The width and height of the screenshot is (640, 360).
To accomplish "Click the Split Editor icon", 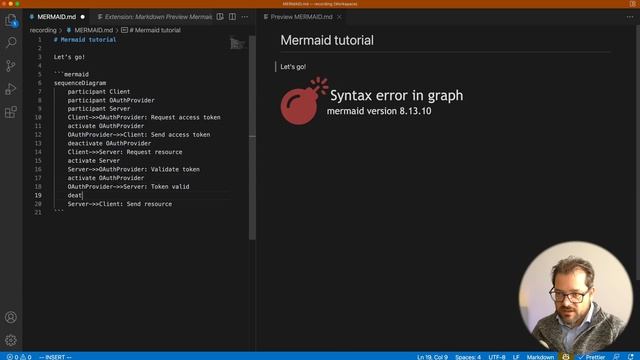I will click(x=232, y=17).
